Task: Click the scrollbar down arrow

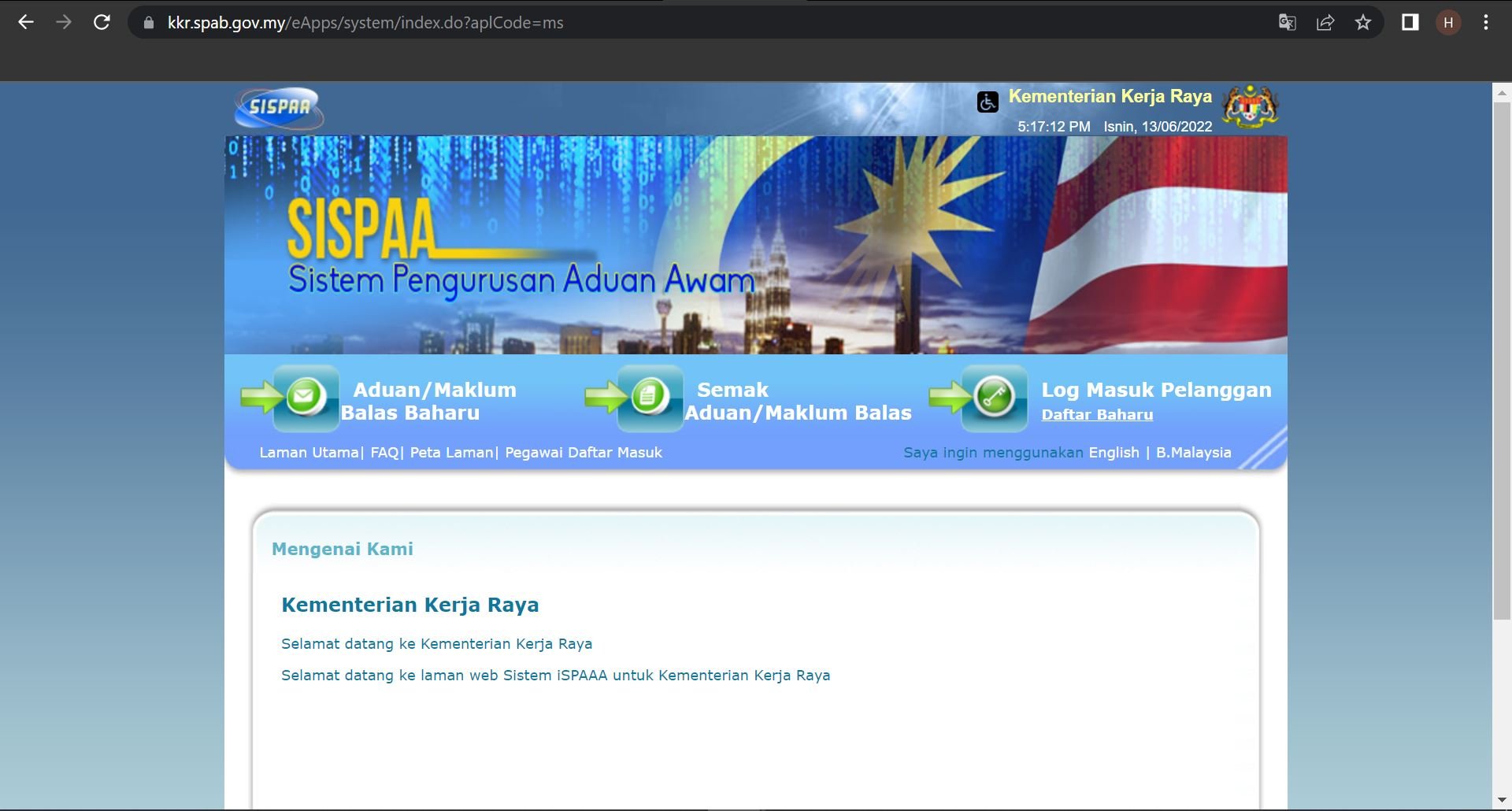Action: point(1502,801)
